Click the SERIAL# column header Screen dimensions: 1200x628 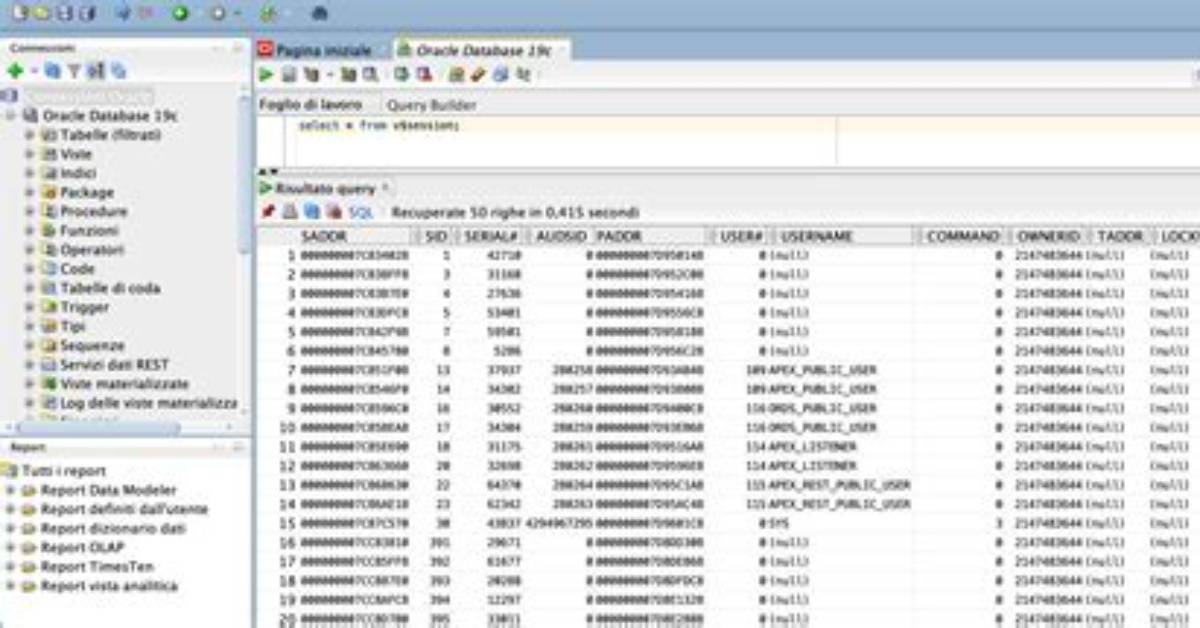pyautogui.click(x=491, y=236)
